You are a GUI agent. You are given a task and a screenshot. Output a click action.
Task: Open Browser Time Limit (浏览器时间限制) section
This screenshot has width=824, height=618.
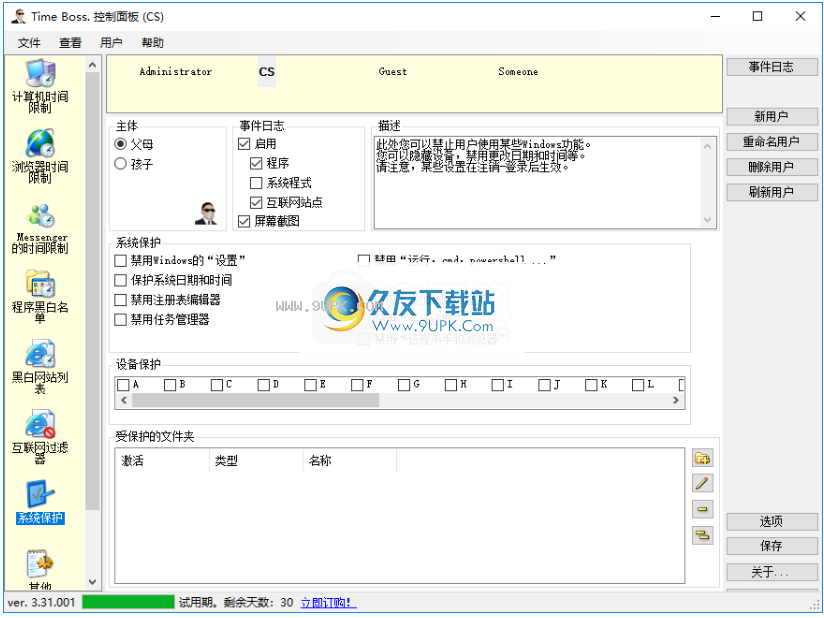(x=40, y=156)
